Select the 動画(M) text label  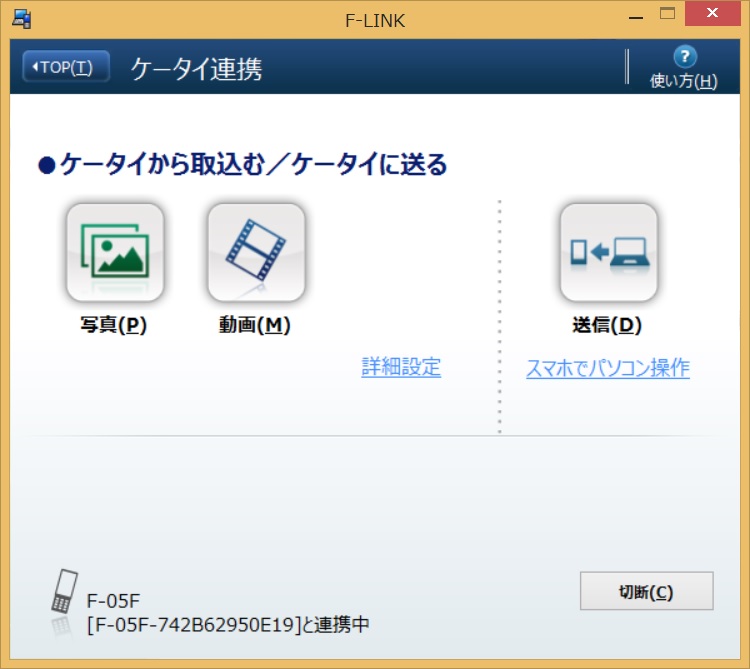(x=255, y=325)
